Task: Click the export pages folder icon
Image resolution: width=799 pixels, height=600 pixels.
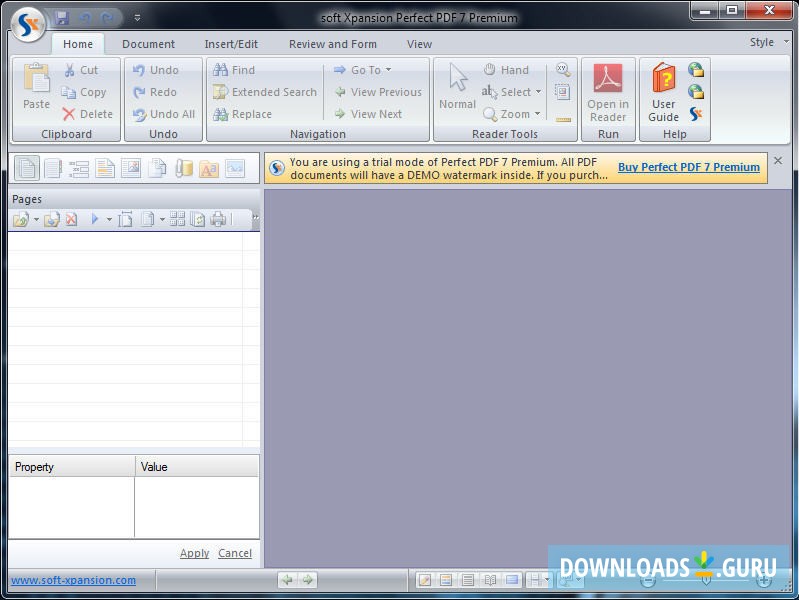Action: [51, 220]
